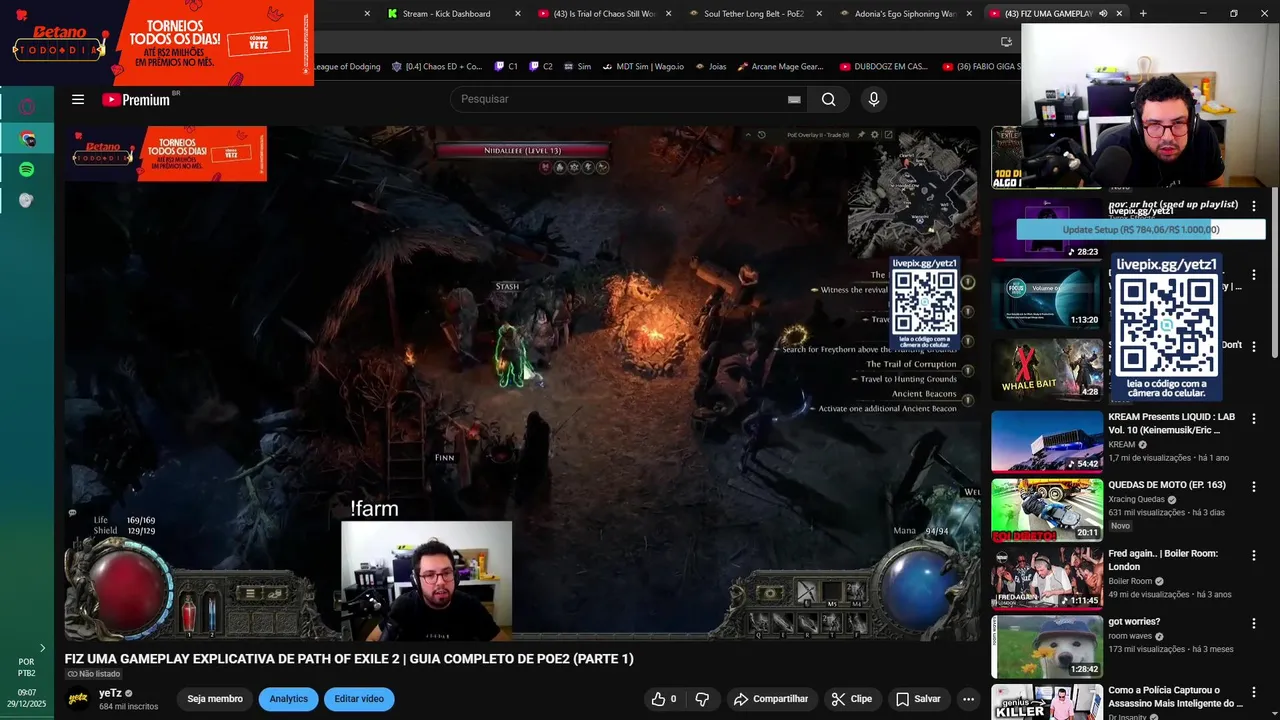Open the yeTz channel avatar
The width and height of the screenshot is (1280, 720).
[x=78, y=699]
